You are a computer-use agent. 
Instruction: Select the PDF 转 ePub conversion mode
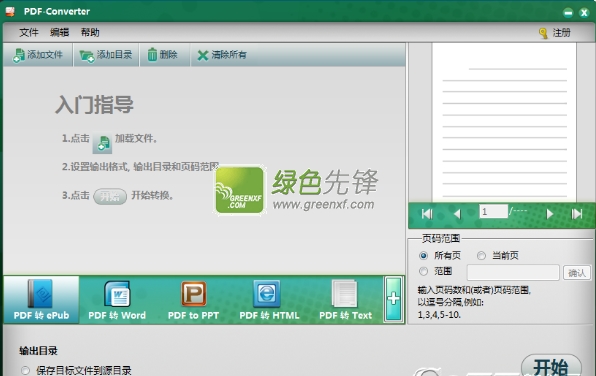[41, 300]
